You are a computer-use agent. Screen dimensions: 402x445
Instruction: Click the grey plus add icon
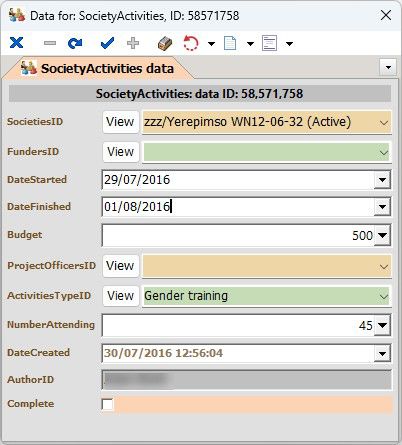click(133, 43)
